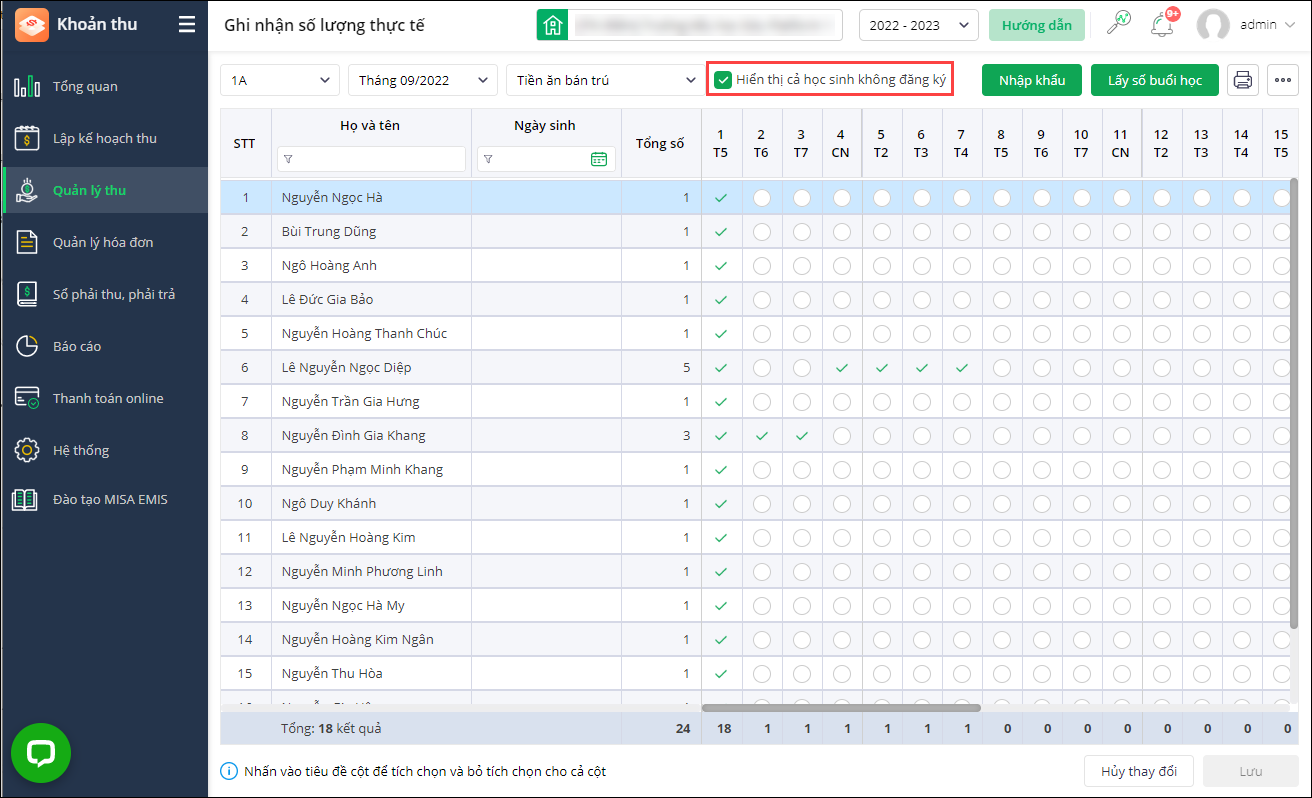The image size is (1312, 798).
Task: Uncheck day 1 attendance for Nguyễn Ngọc Hà
Action: [x=721, y=198]
